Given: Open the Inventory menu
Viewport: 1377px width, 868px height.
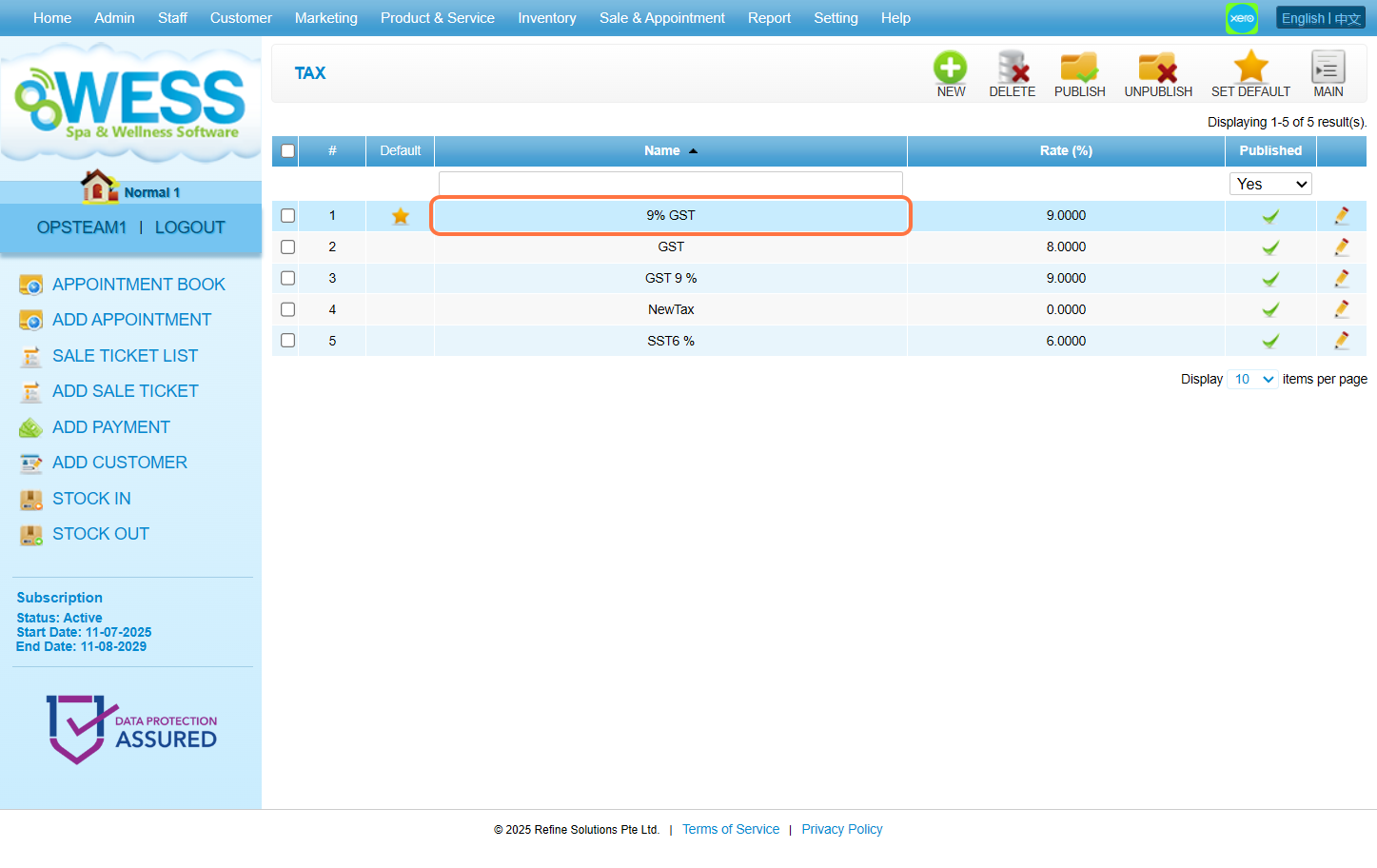Looking at the screenshot, I should click(x=546, y=18).
